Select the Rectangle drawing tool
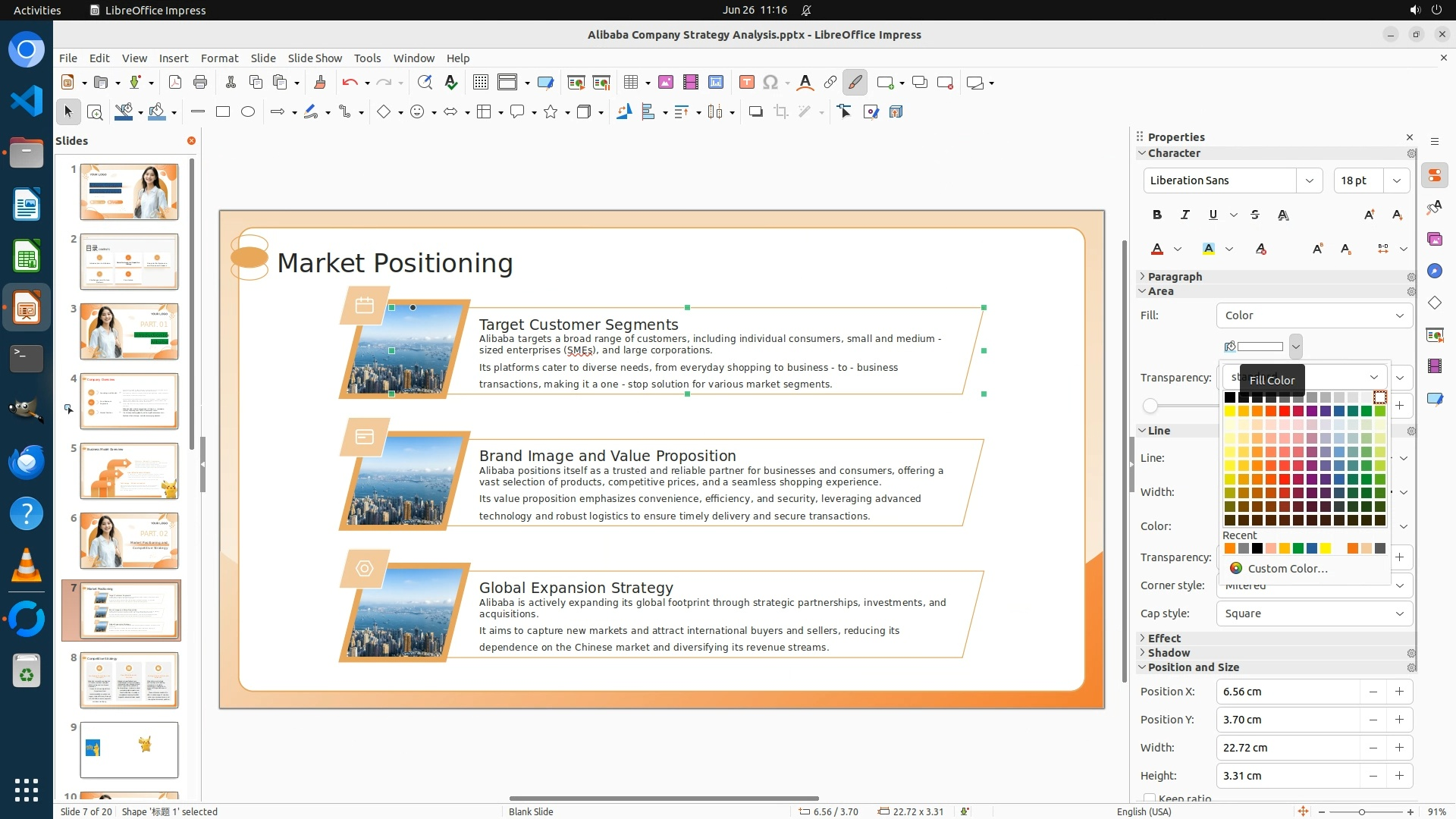The height and width of the screenshot is (819, 1456). (223, 111)
